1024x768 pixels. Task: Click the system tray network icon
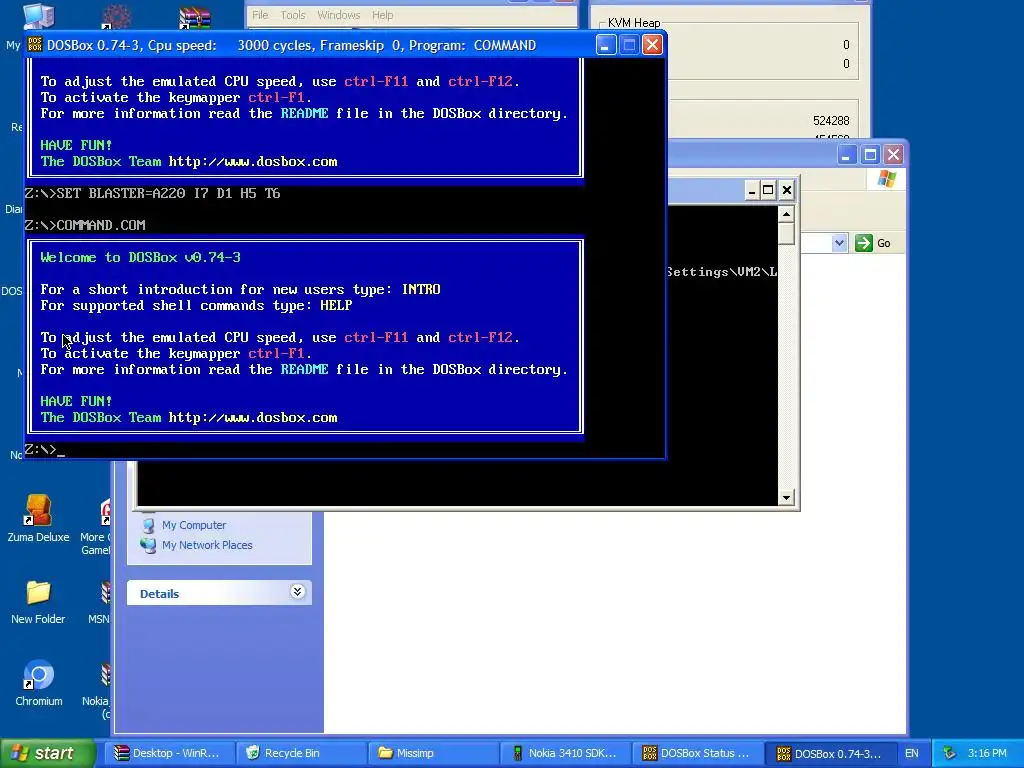point(949,753)
